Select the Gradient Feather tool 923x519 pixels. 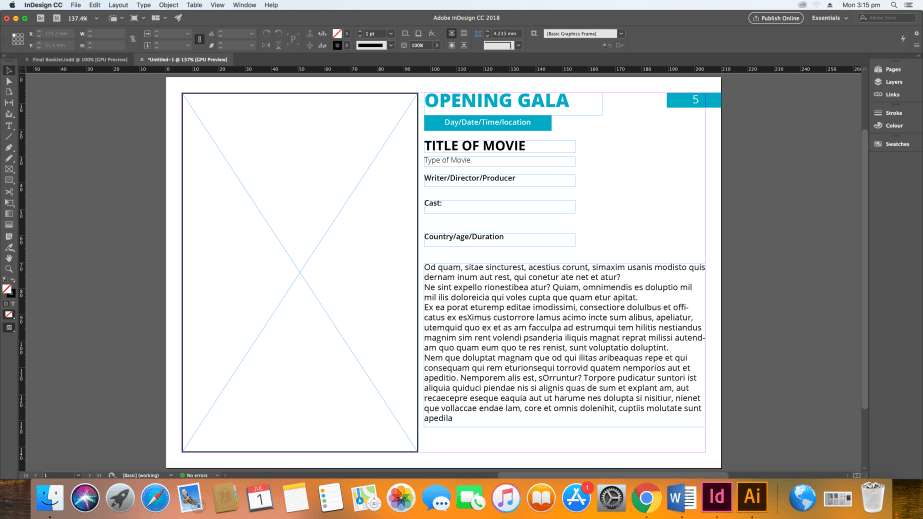click(x=9, y=225)
